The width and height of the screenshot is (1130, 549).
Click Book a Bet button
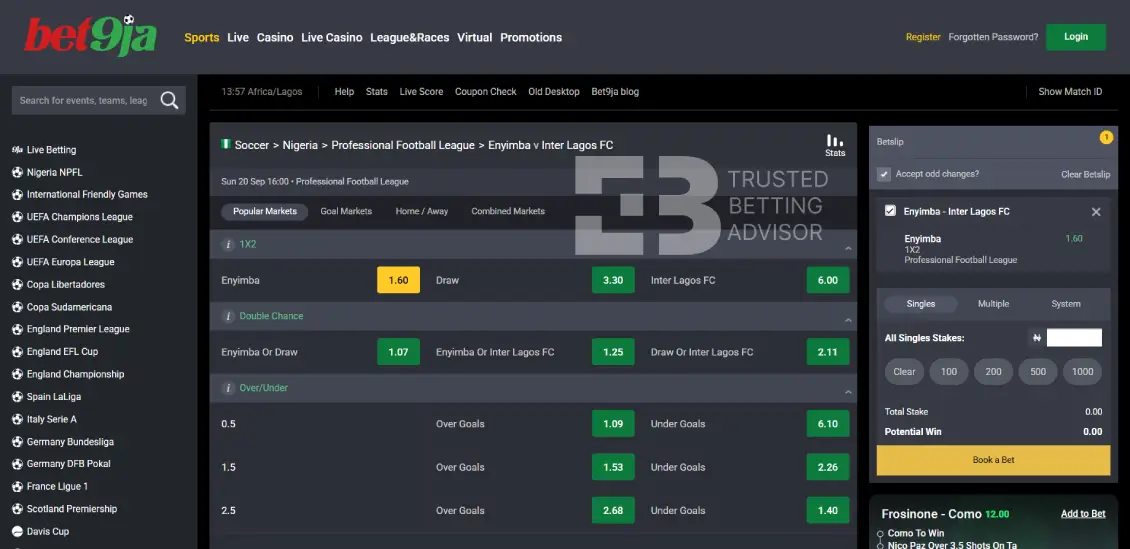click(993, 460)
